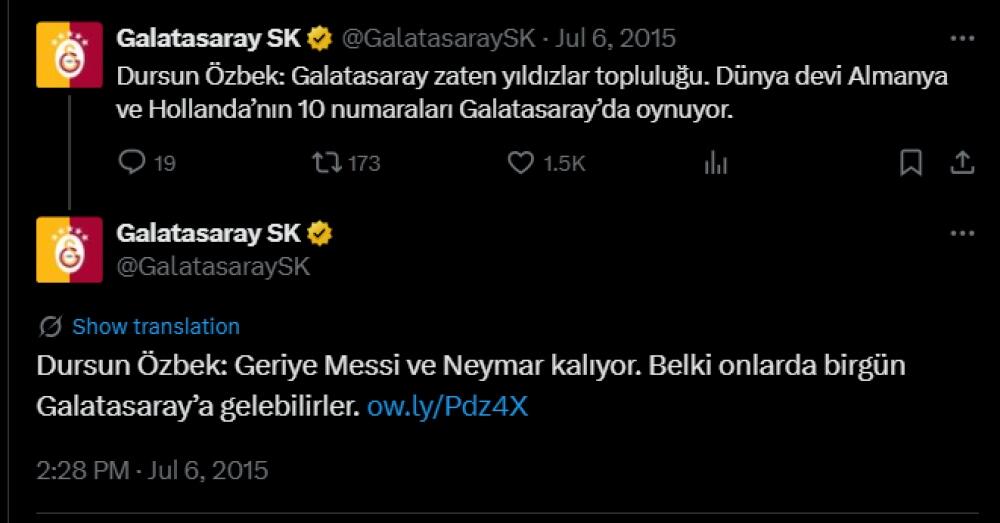Open view analytics bar chart icon

point(716,162)
